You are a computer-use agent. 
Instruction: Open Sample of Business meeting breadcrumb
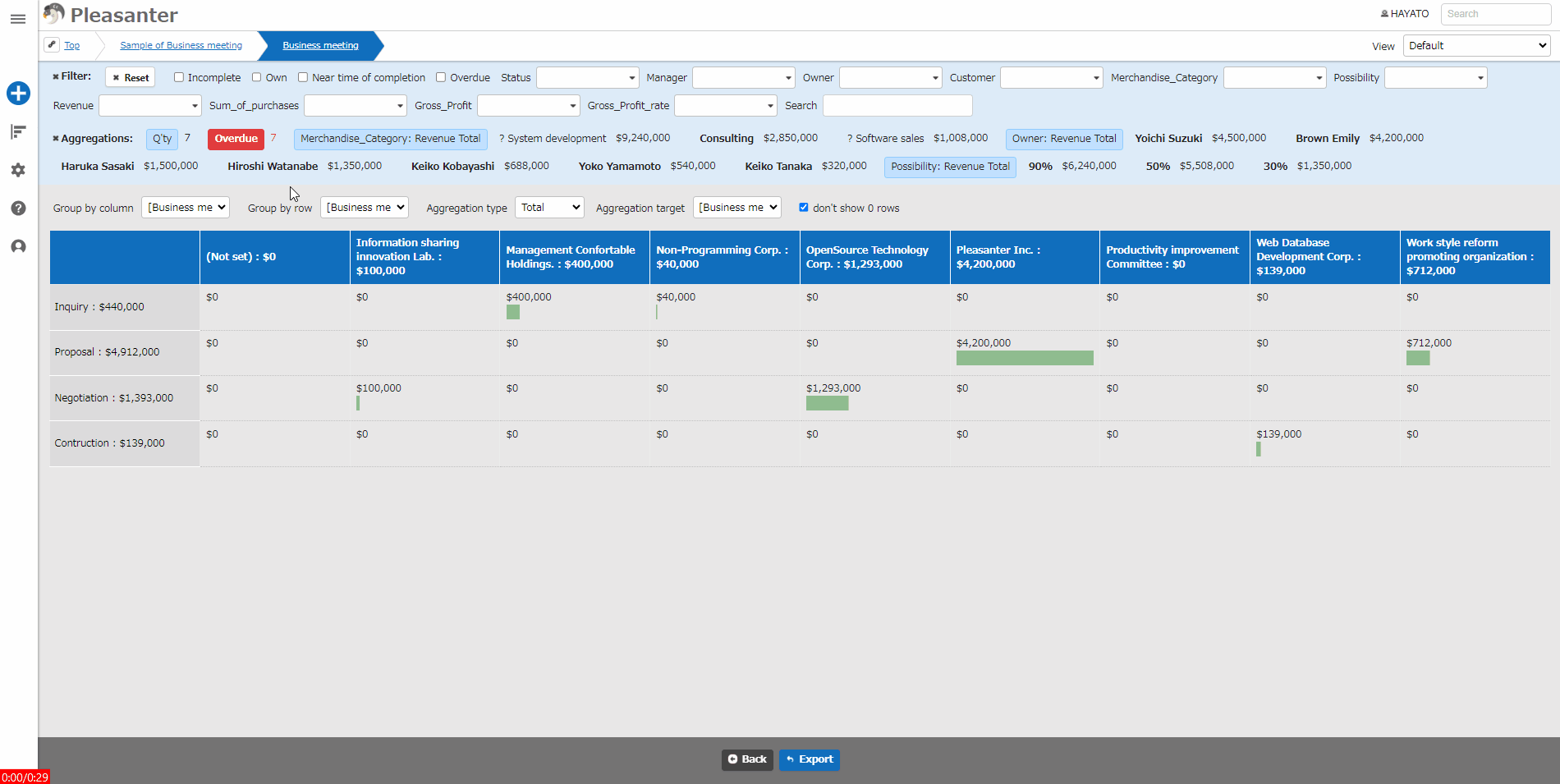(x=181, y=46)
